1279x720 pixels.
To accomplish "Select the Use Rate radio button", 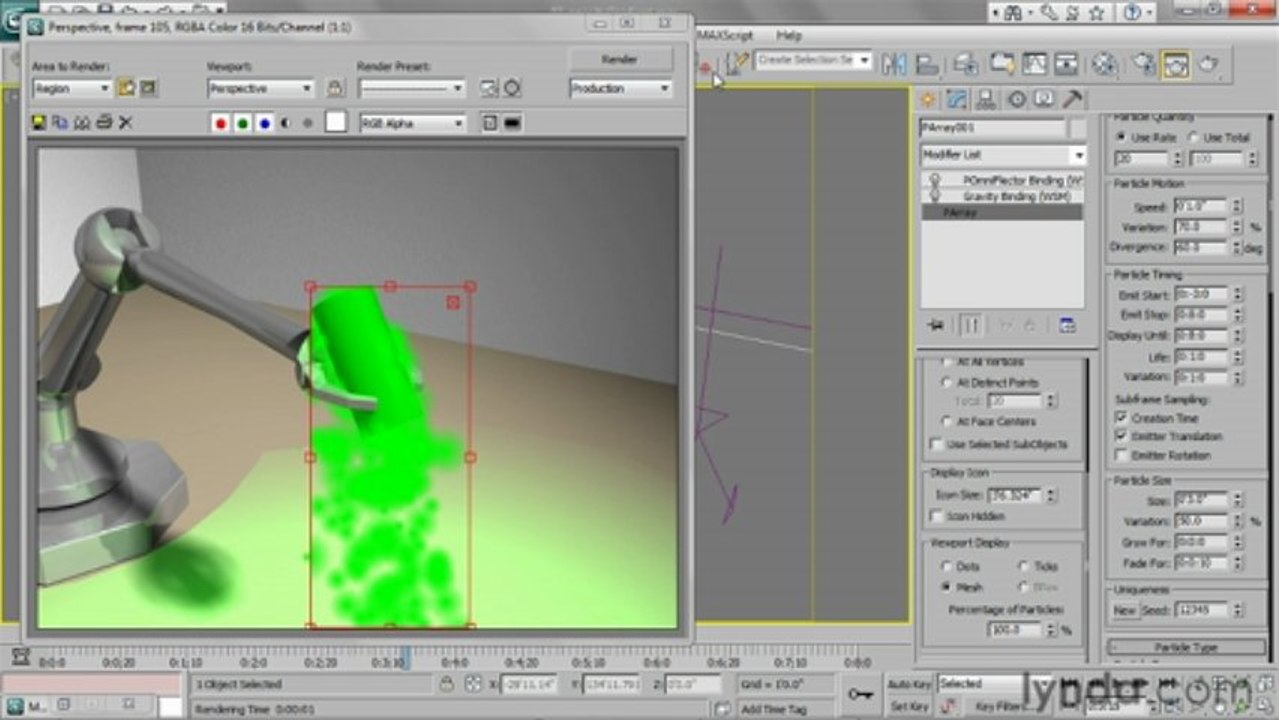I will point(1120,137).
